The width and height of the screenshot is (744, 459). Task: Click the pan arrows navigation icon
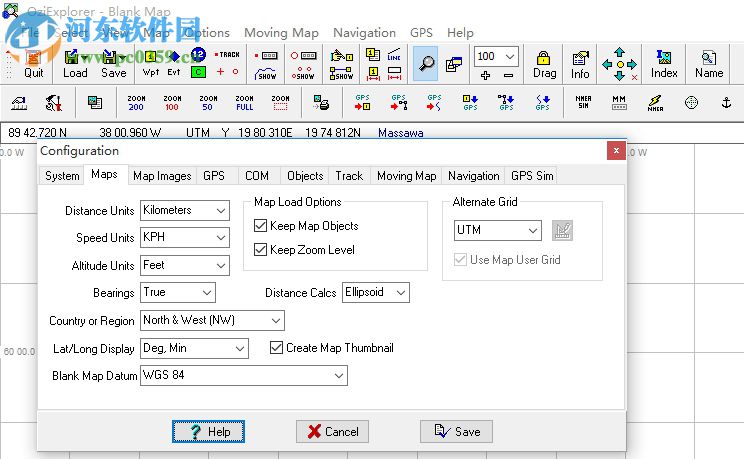pos(619,64)
